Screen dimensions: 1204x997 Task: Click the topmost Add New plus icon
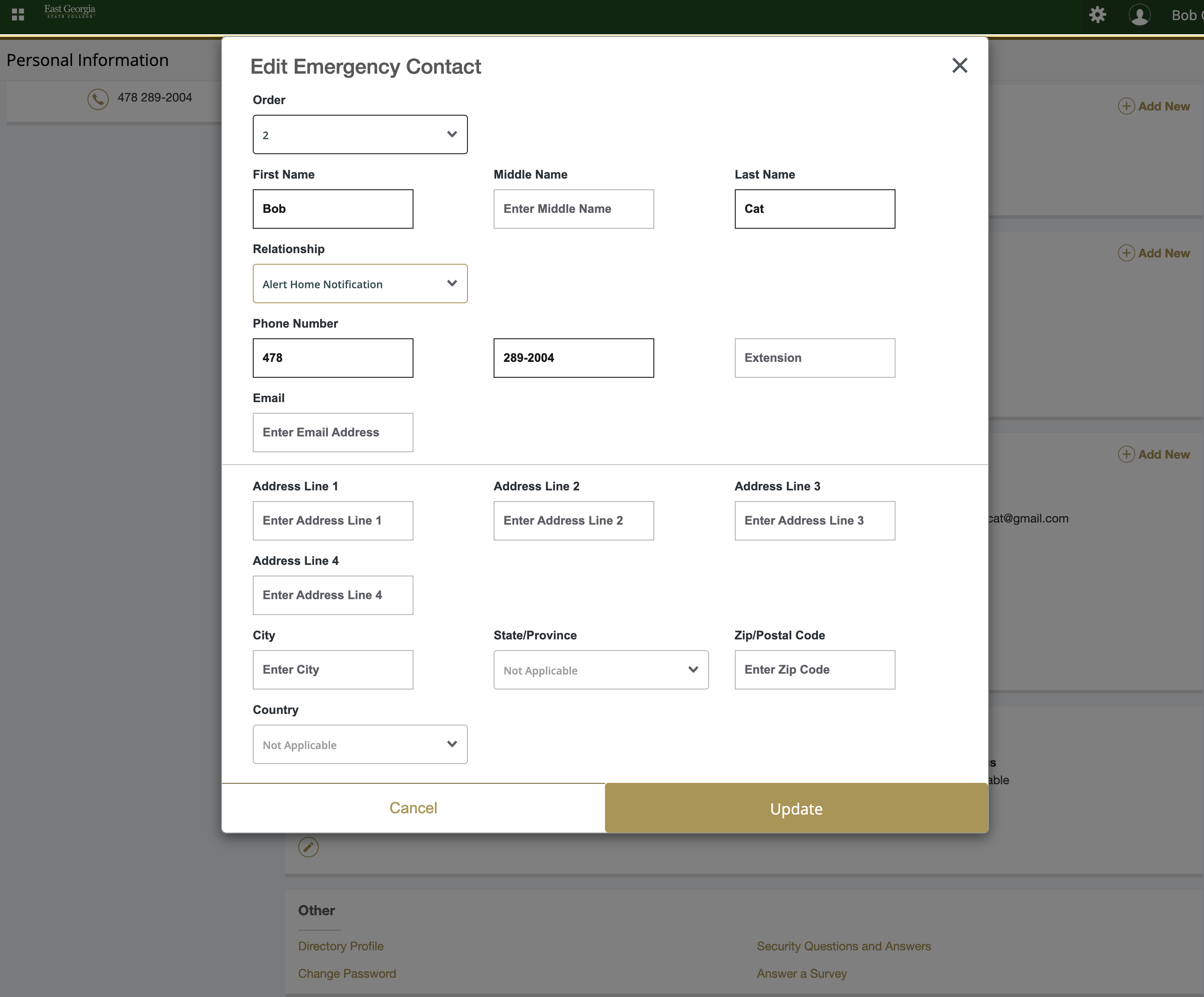point(1126,106)
